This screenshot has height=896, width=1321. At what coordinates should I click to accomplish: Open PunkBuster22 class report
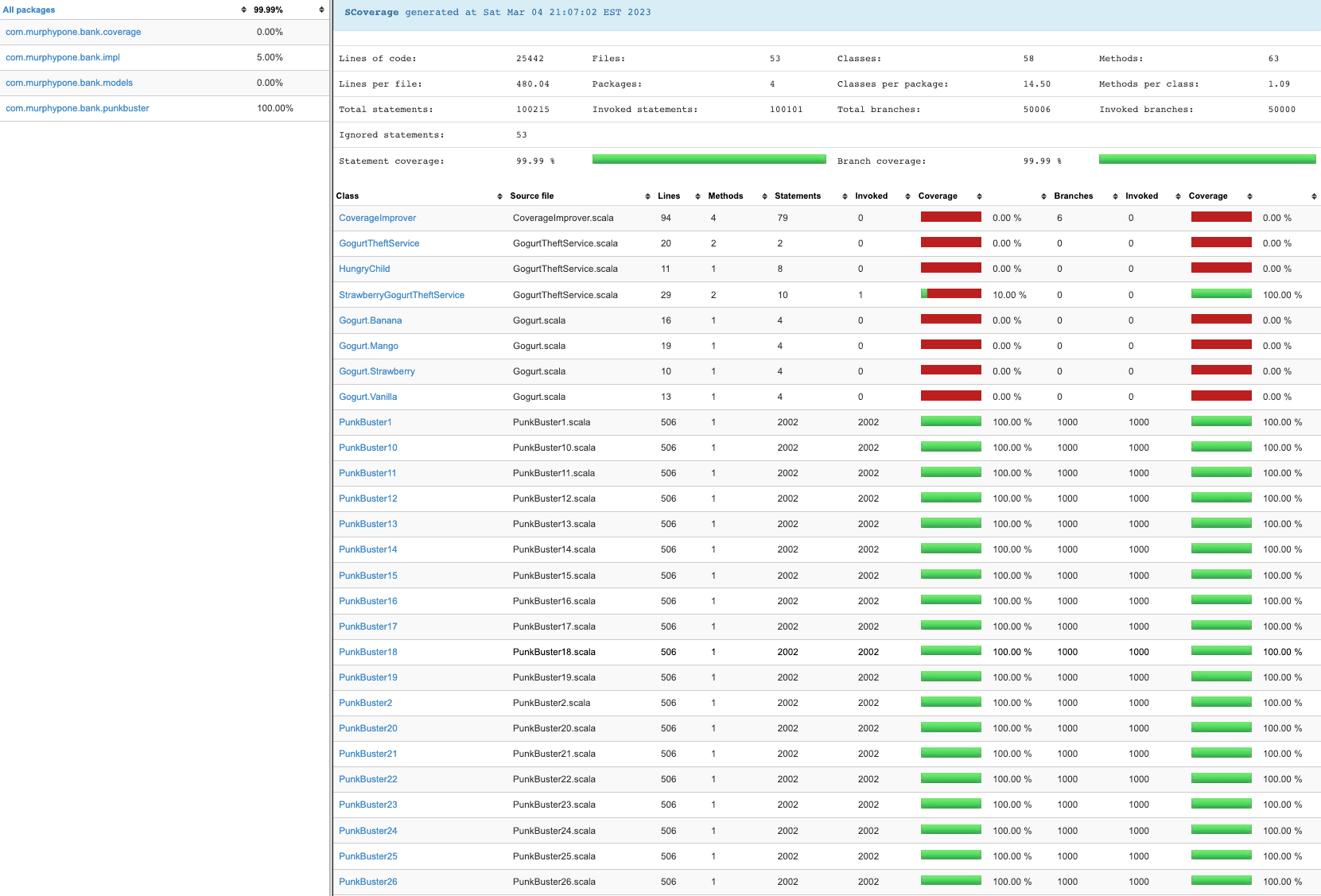click(x=368, y=779)
